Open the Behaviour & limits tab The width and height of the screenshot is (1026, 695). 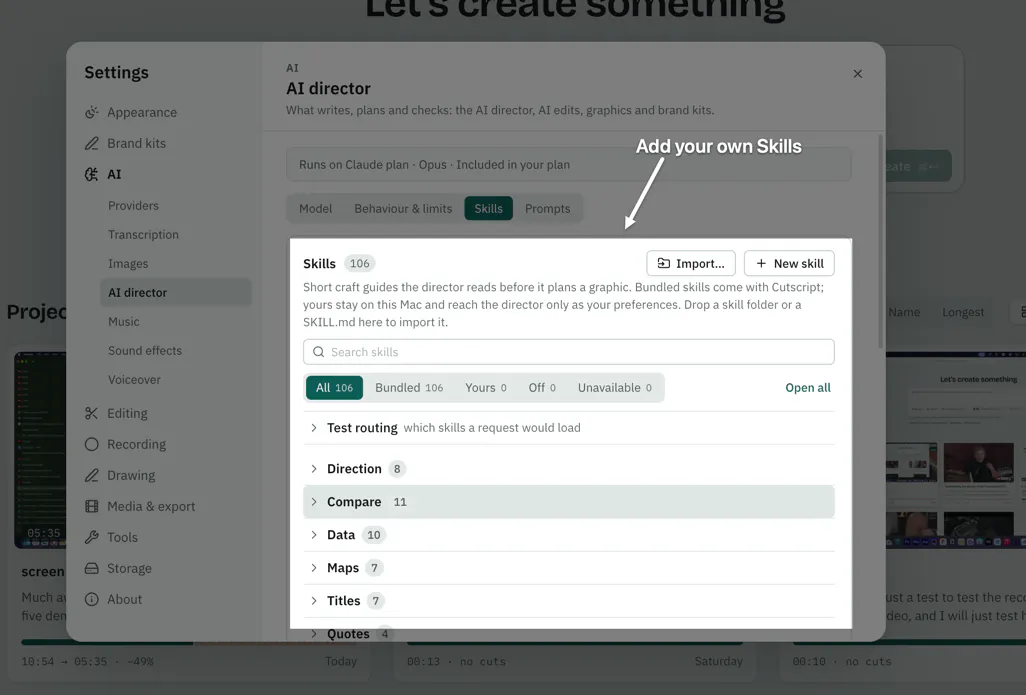click(x=403, y=209)
